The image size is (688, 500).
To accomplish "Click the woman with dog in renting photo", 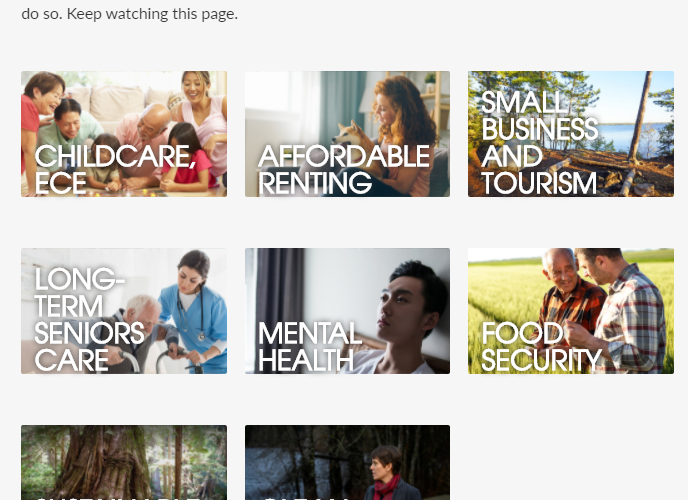I will [386, 132].
